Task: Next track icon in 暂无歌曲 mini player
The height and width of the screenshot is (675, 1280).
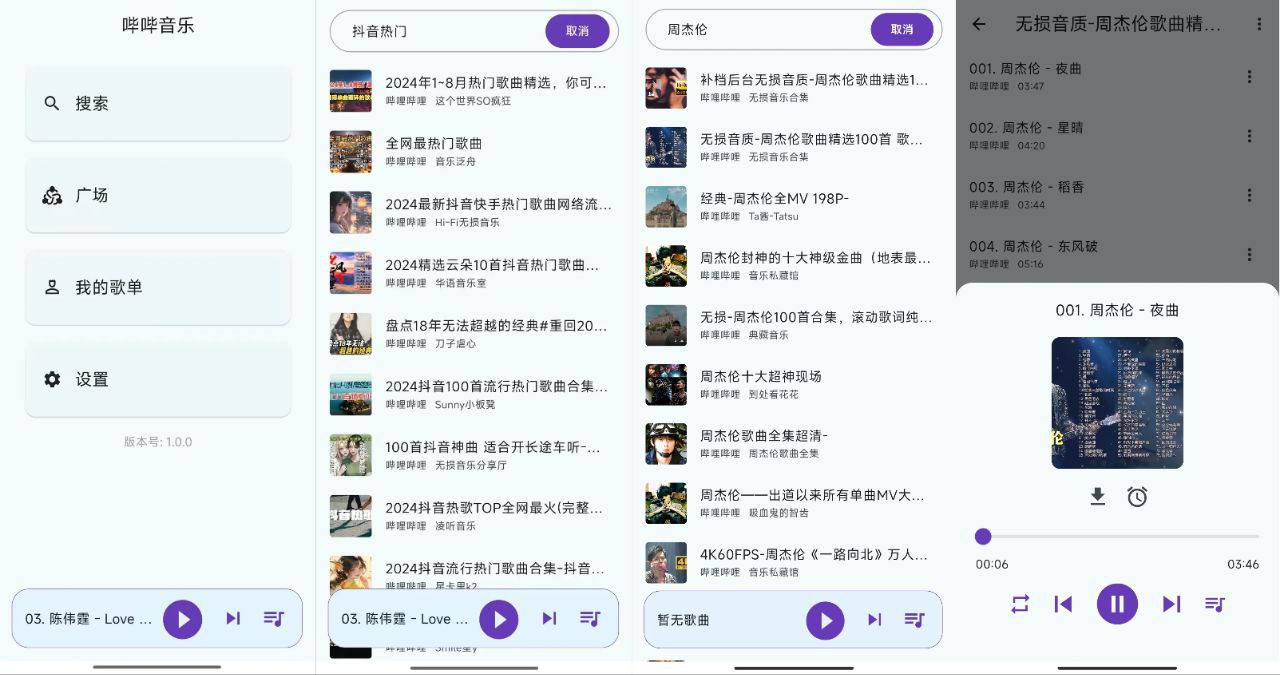Action: 874,620
